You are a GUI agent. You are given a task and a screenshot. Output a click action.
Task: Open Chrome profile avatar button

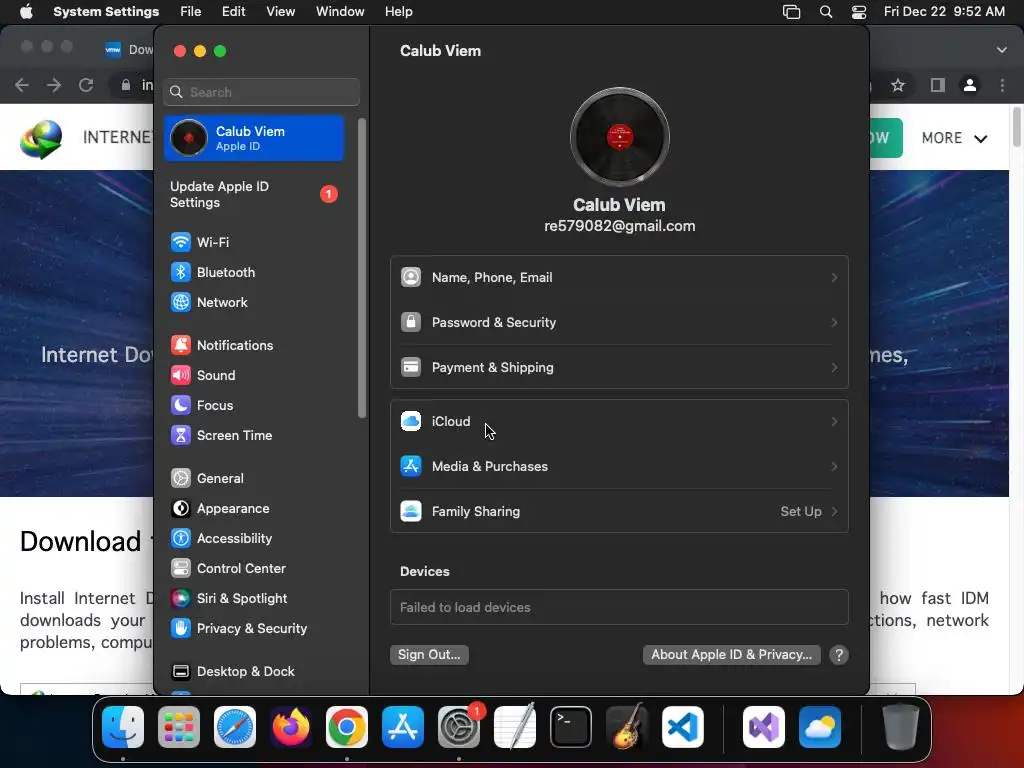[970, 86]
